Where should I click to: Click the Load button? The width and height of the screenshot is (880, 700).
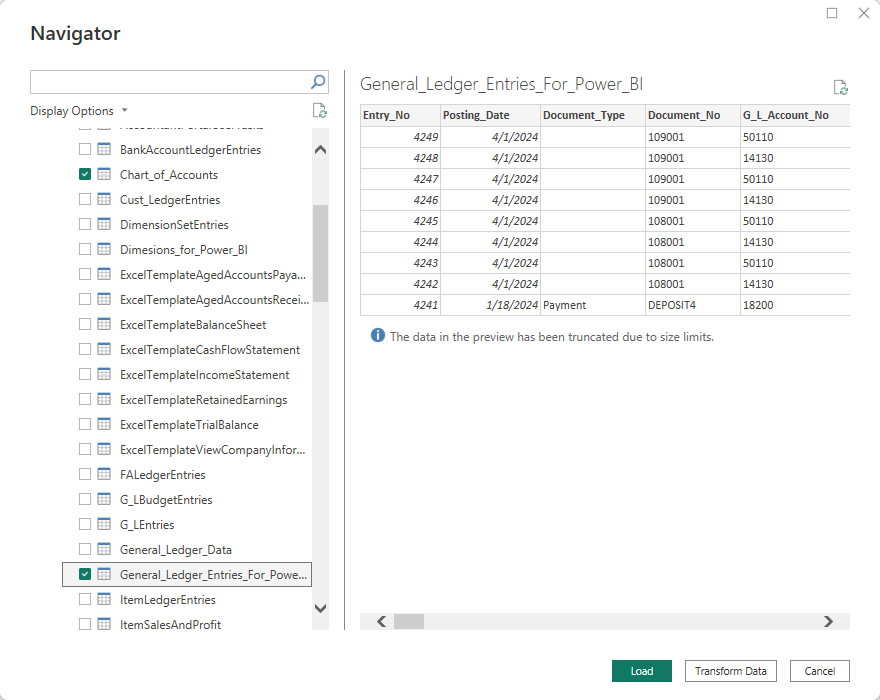pyautogui.click(x=641, y=671)
